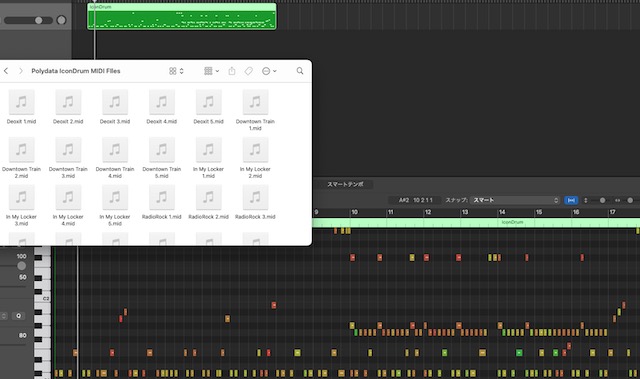Select the RadioRock 2.mid file icon
The height and width of the screenshot is (379, 640).
pos(209,197)
